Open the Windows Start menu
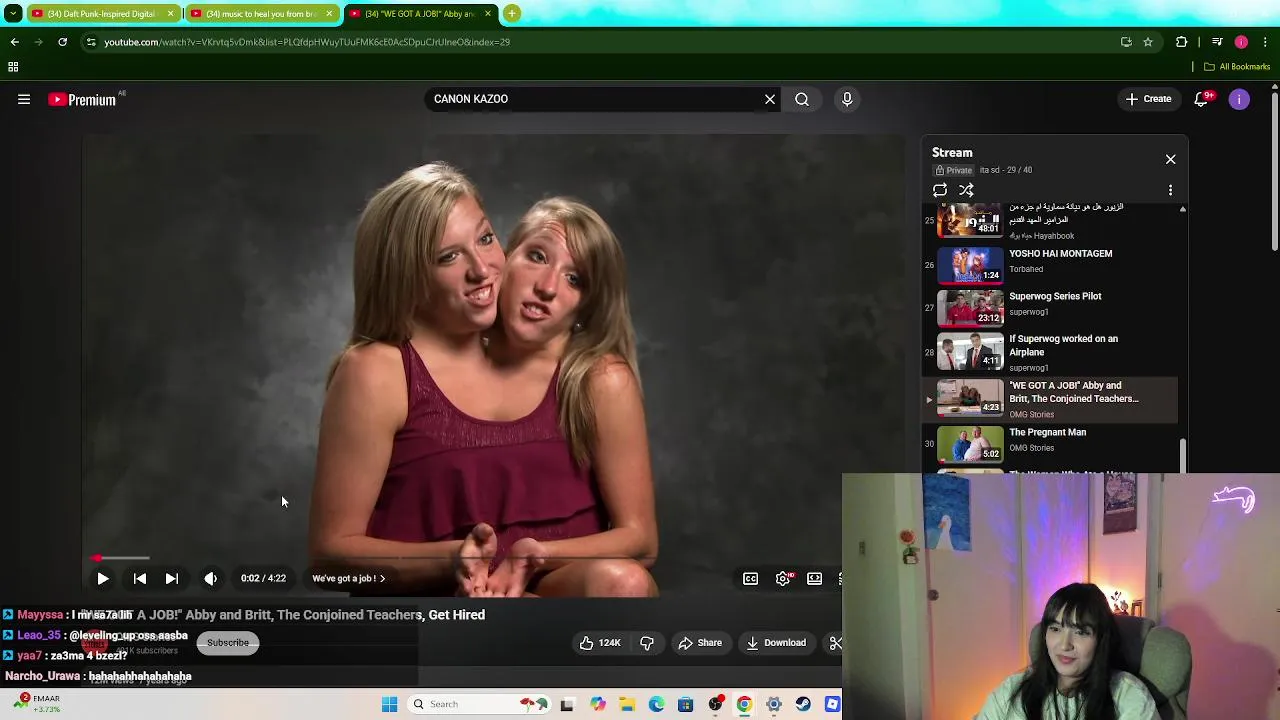1280x720 pixels. (x=390, y=704)
